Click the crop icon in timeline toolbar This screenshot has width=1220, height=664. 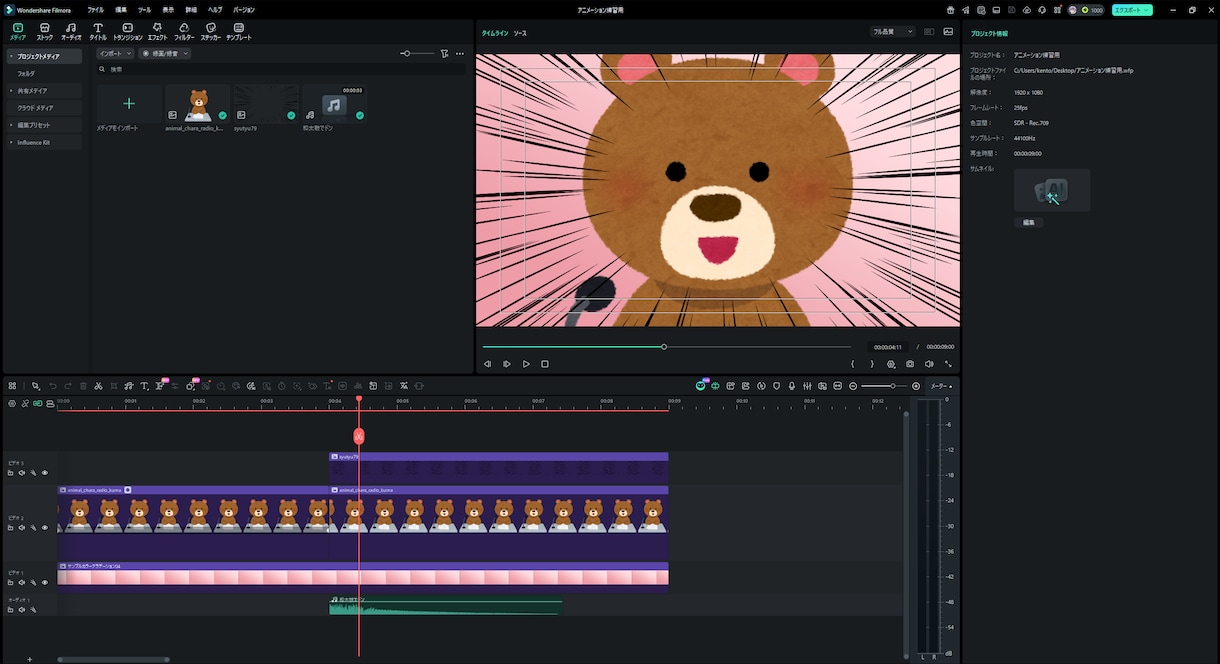click(114, 386)
